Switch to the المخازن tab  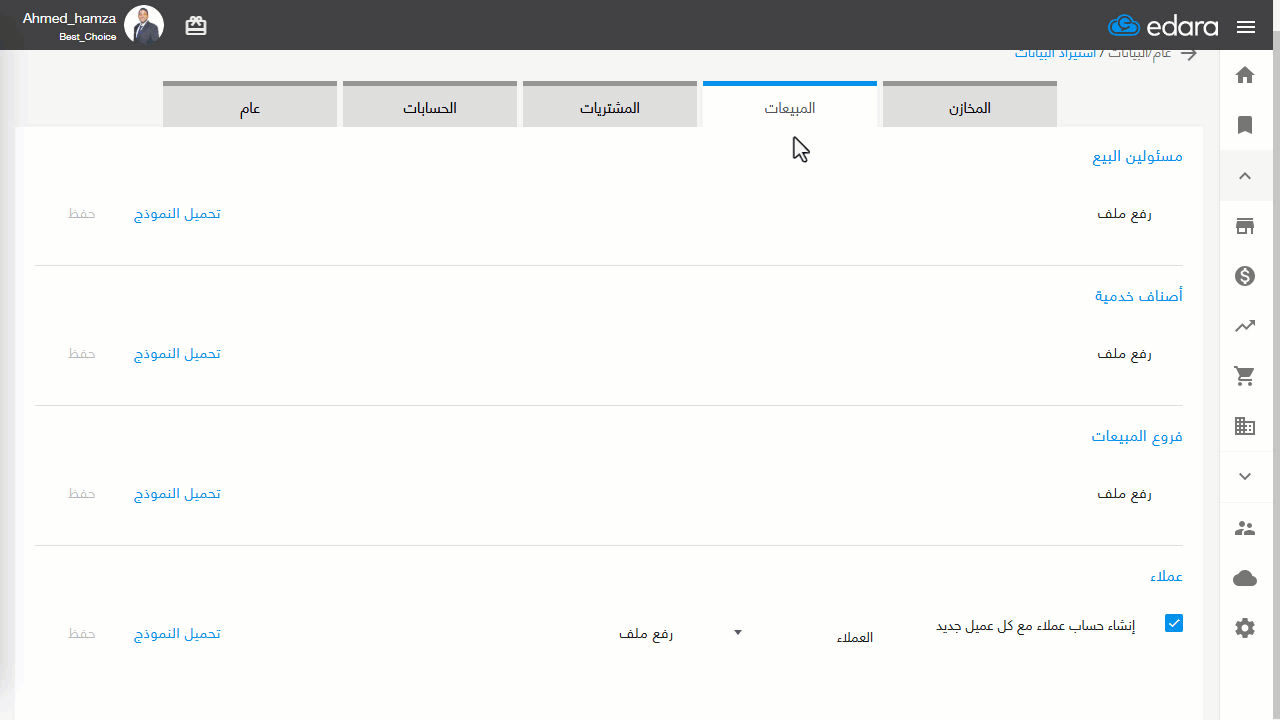click(x=970, y=104)
